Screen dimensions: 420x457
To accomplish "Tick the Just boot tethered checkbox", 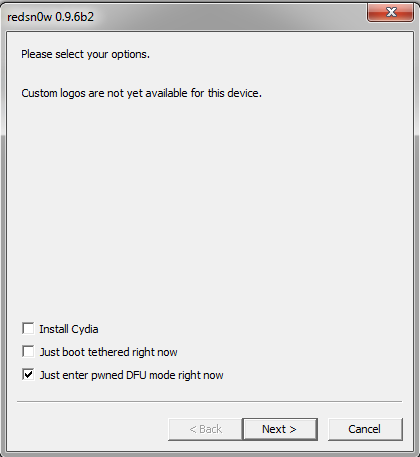I will [x=28, y=351].
